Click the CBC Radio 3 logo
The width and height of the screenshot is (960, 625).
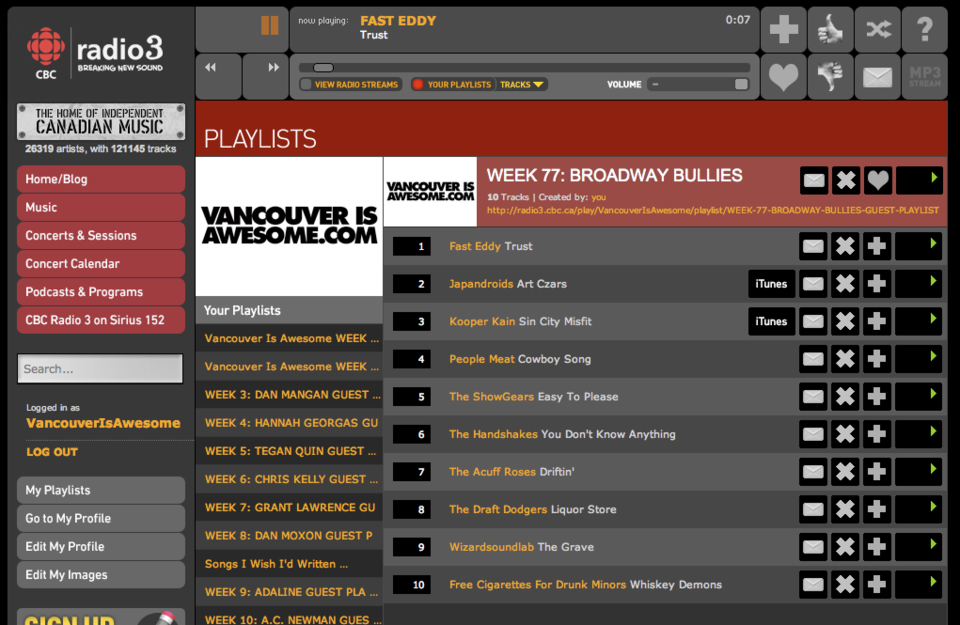click(96, 54)
